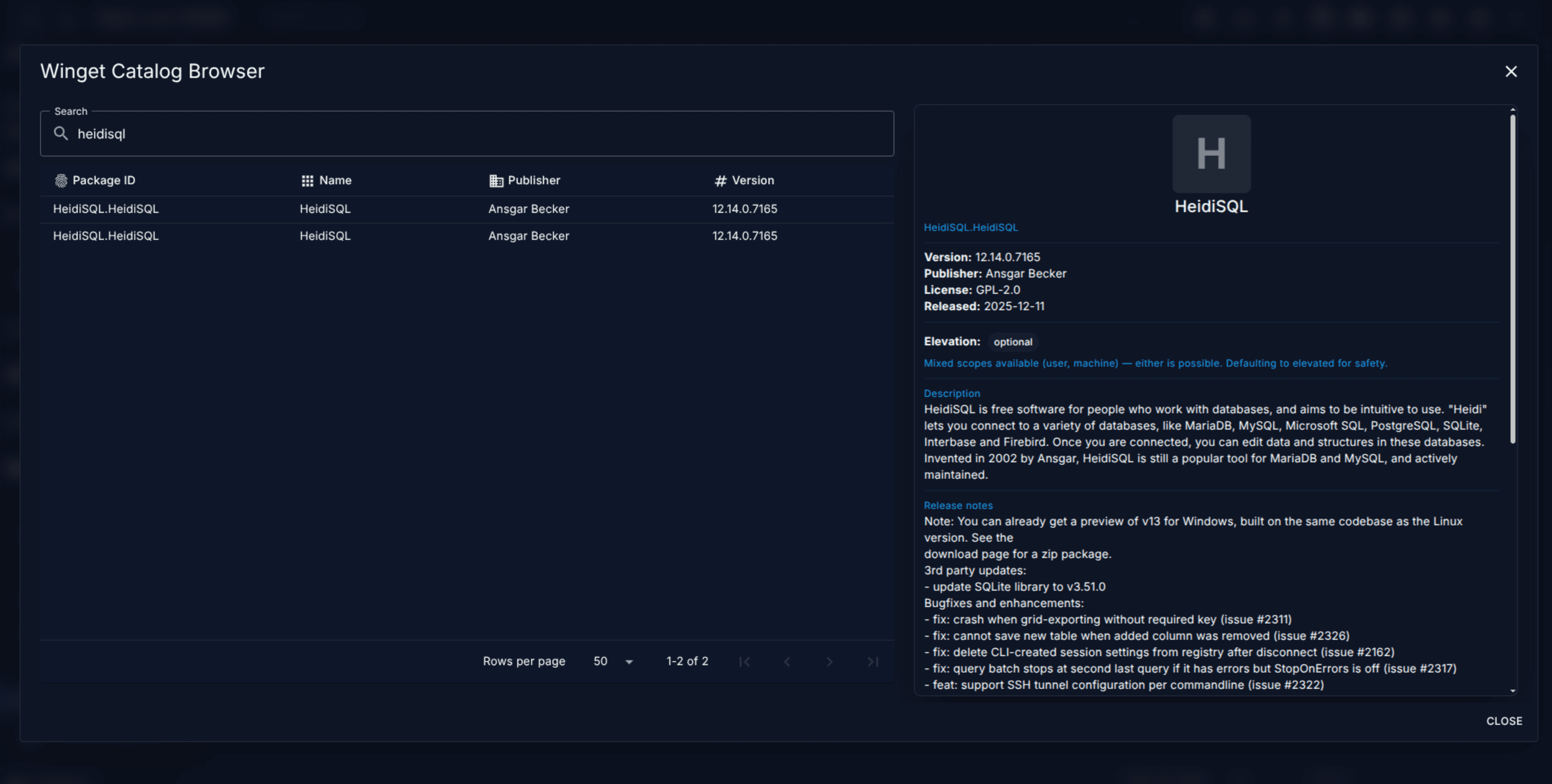Click the Name column grid icon
Screen dimensions: 1552x784
click(x=307, y=180)
